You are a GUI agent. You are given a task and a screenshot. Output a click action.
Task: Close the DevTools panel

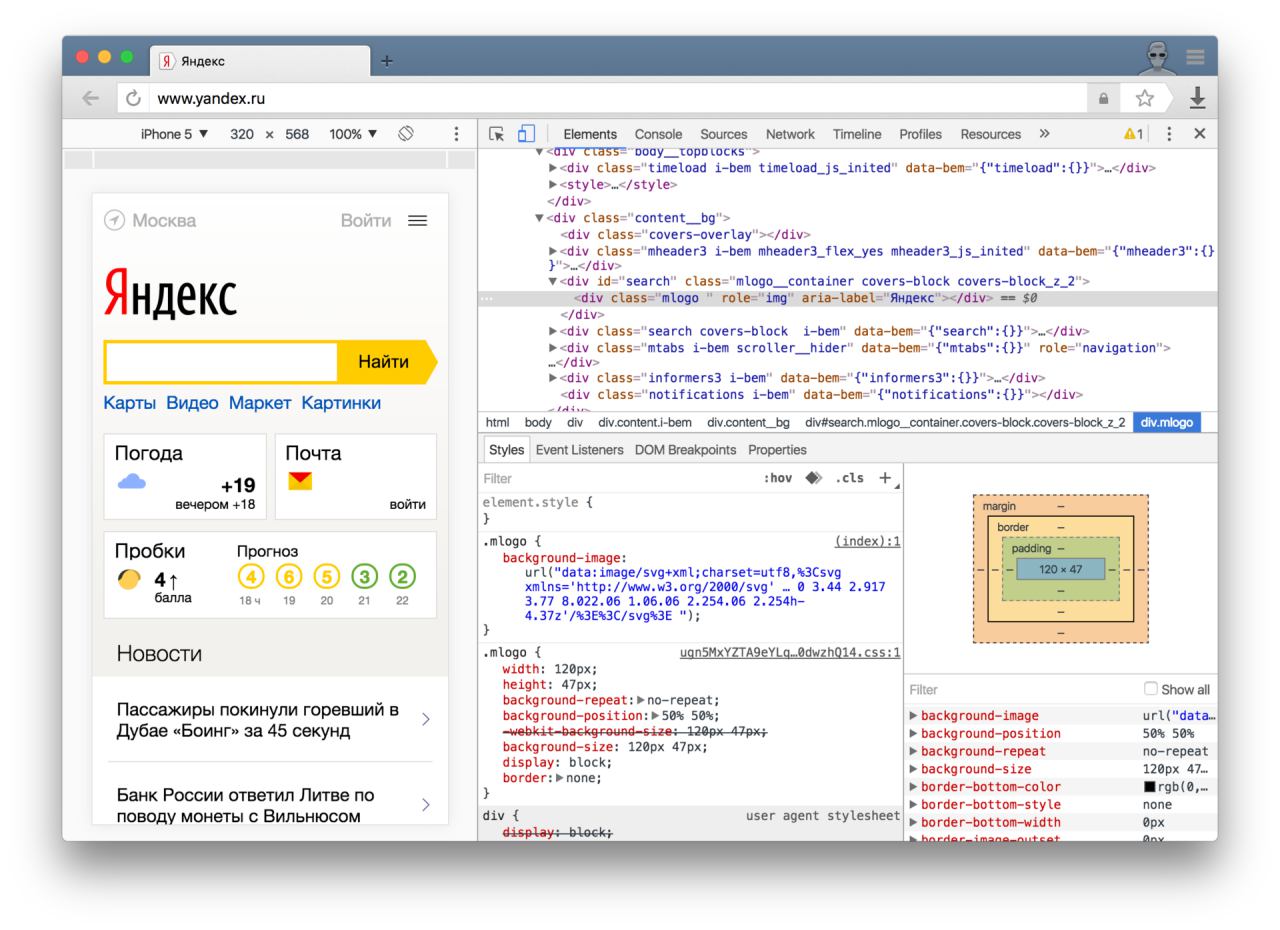pyautogui.click(x=1200, y=134)
